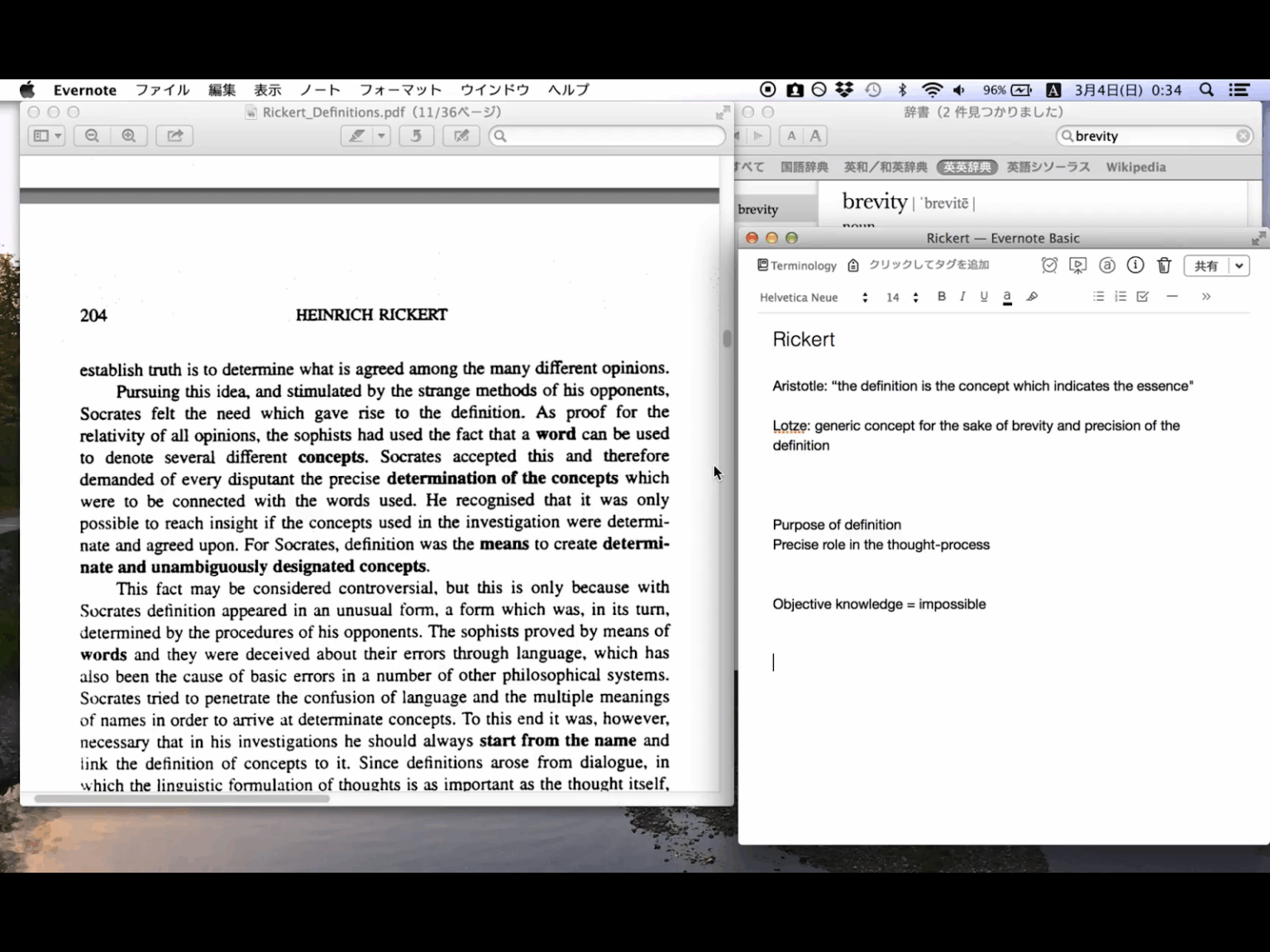Toggle the checklist button in Evernote
Viewport: 1270px width, 952px height.
point(1142,297)
